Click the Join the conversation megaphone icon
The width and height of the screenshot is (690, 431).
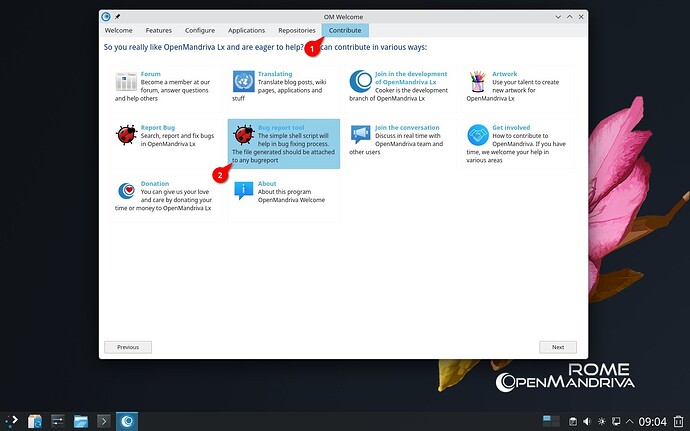coord(361,135)
